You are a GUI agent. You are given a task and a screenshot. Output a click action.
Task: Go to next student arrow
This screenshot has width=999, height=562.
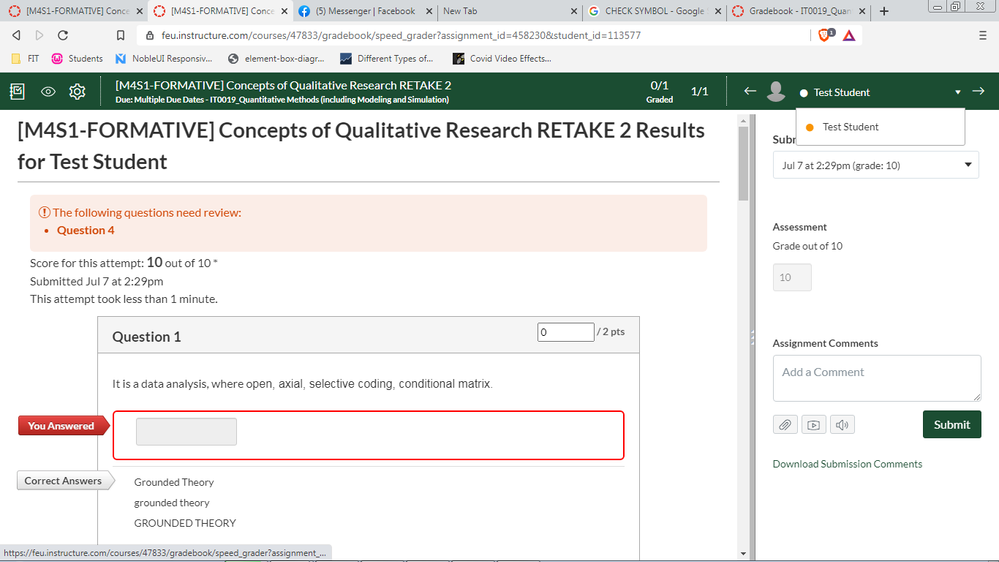[x=978, y=92]
